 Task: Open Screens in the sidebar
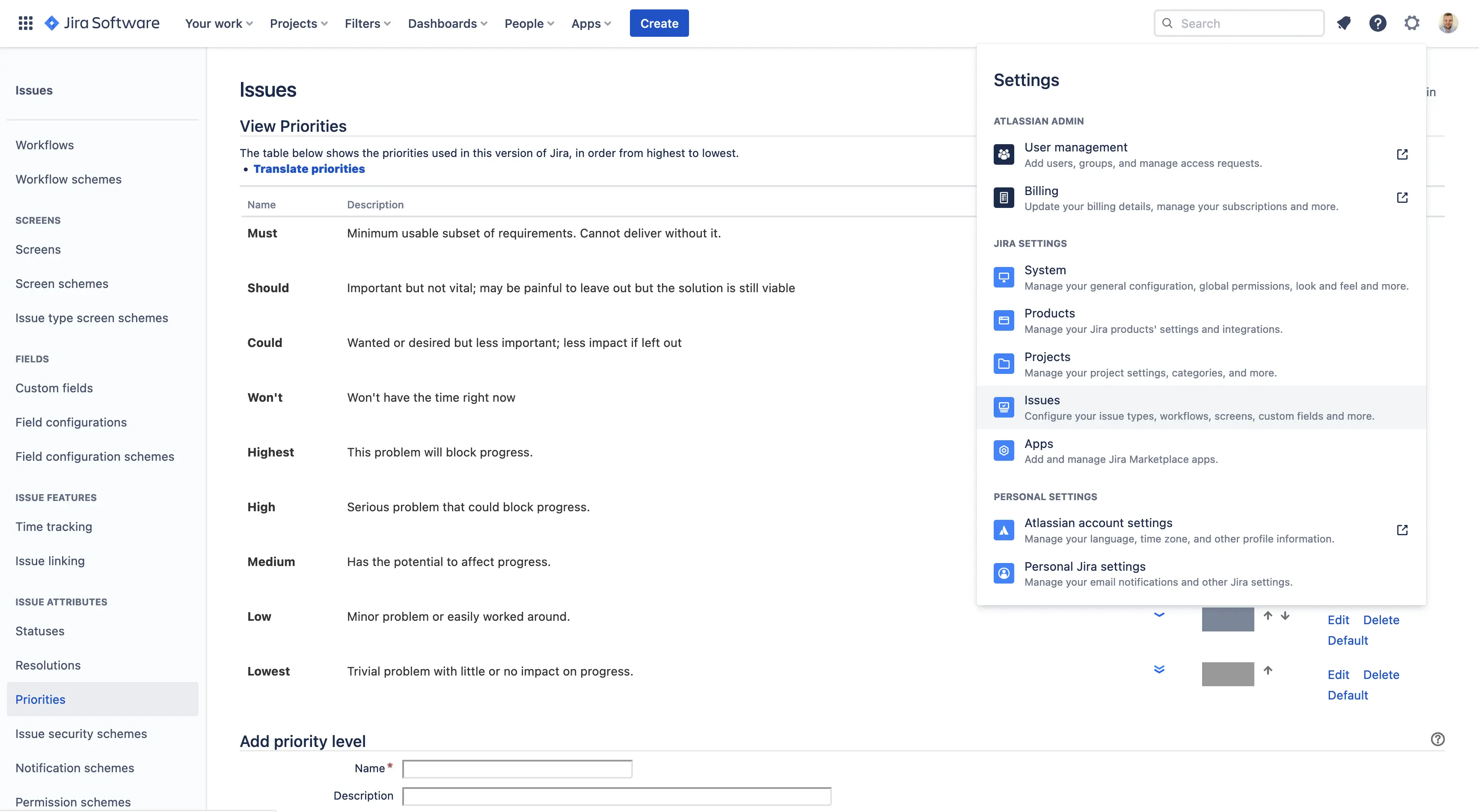[x=38, y=249]
